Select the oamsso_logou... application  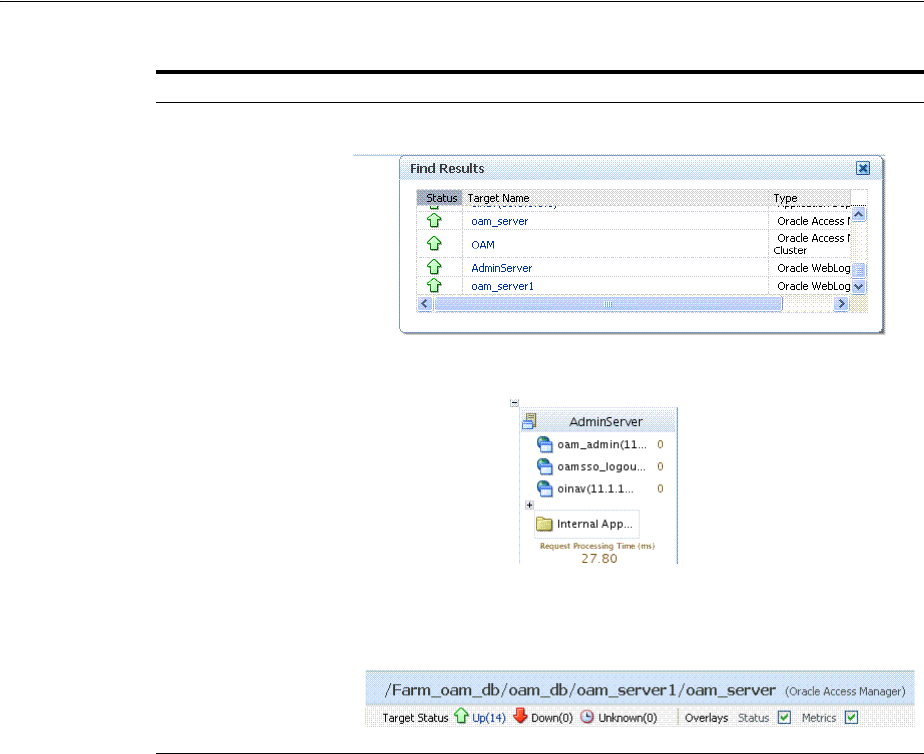coord(601,467)
